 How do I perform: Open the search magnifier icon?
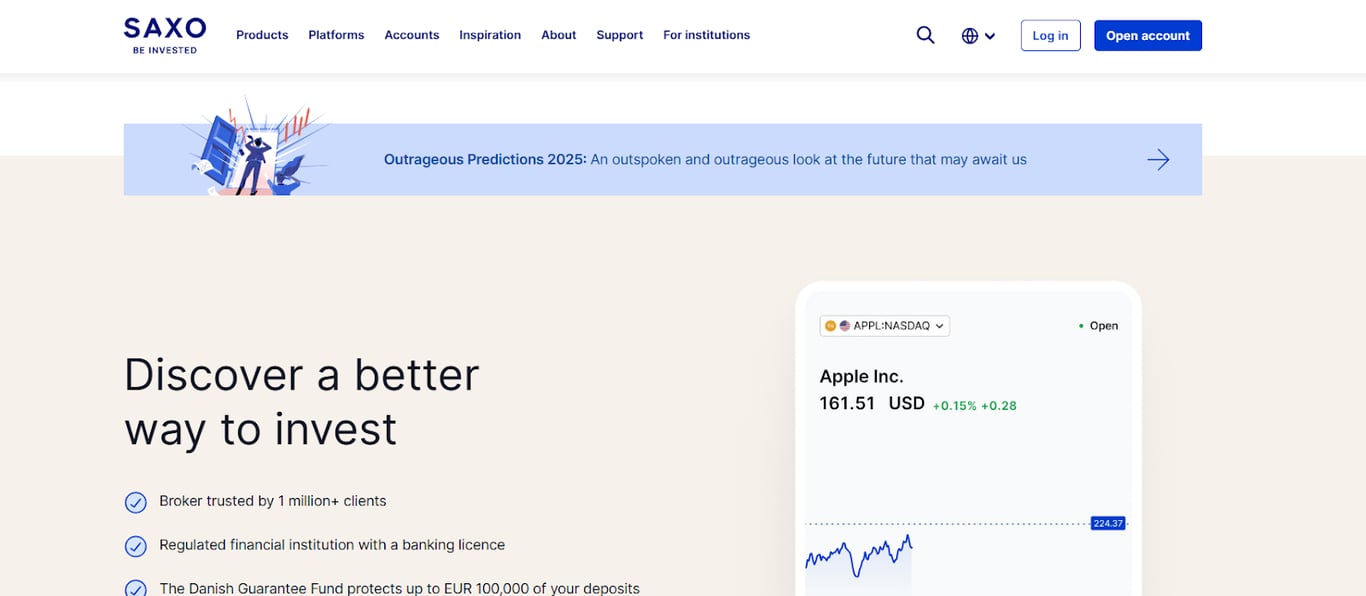point(925,35)
